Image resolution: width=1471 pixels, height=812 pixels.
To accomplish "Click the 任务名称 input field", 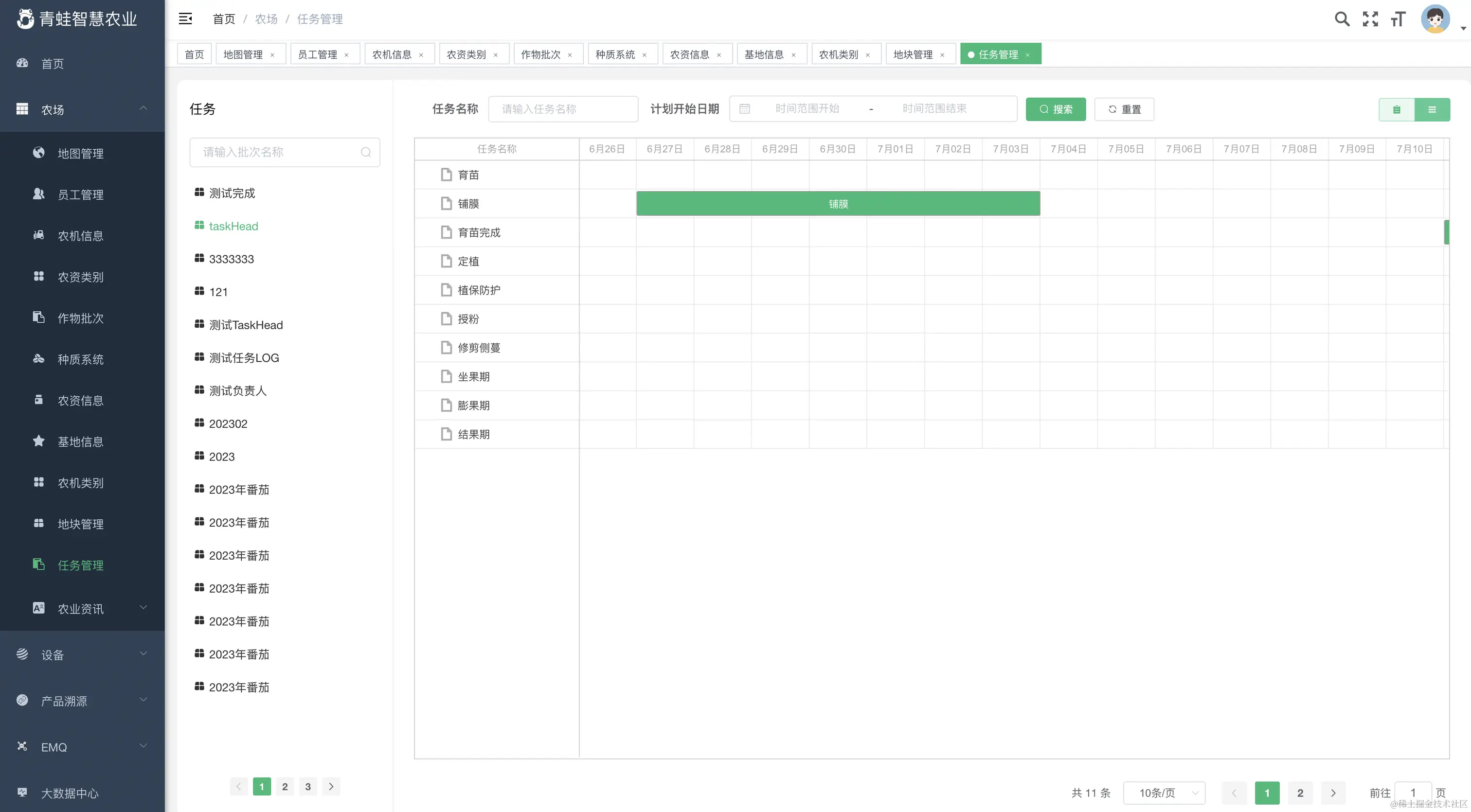I will click(x=563, y=109).
